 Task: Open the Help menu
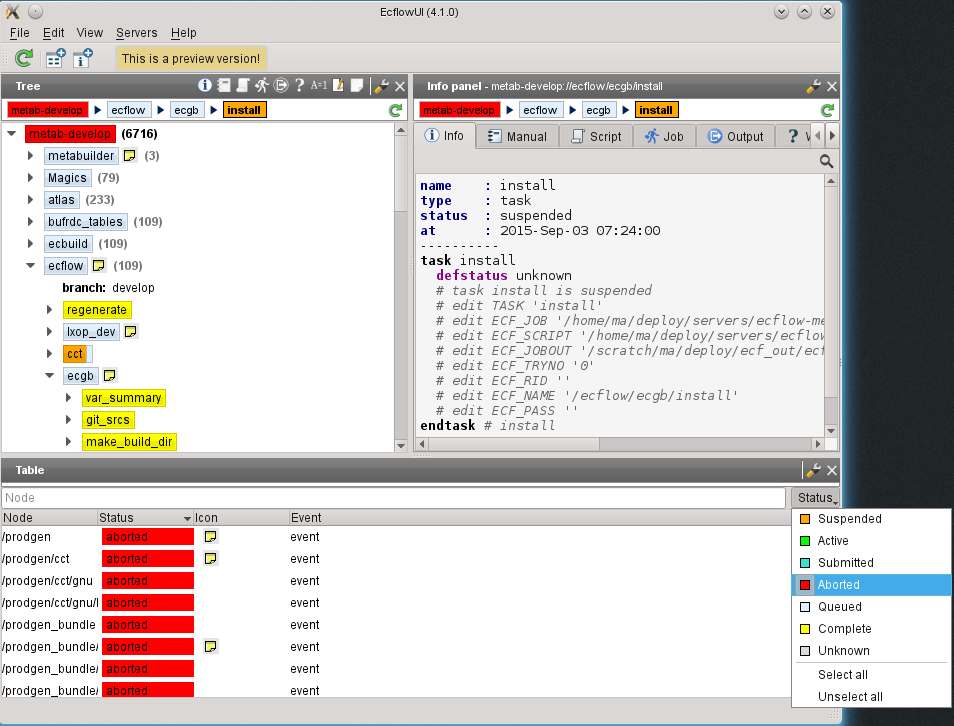tap(183, 33)
